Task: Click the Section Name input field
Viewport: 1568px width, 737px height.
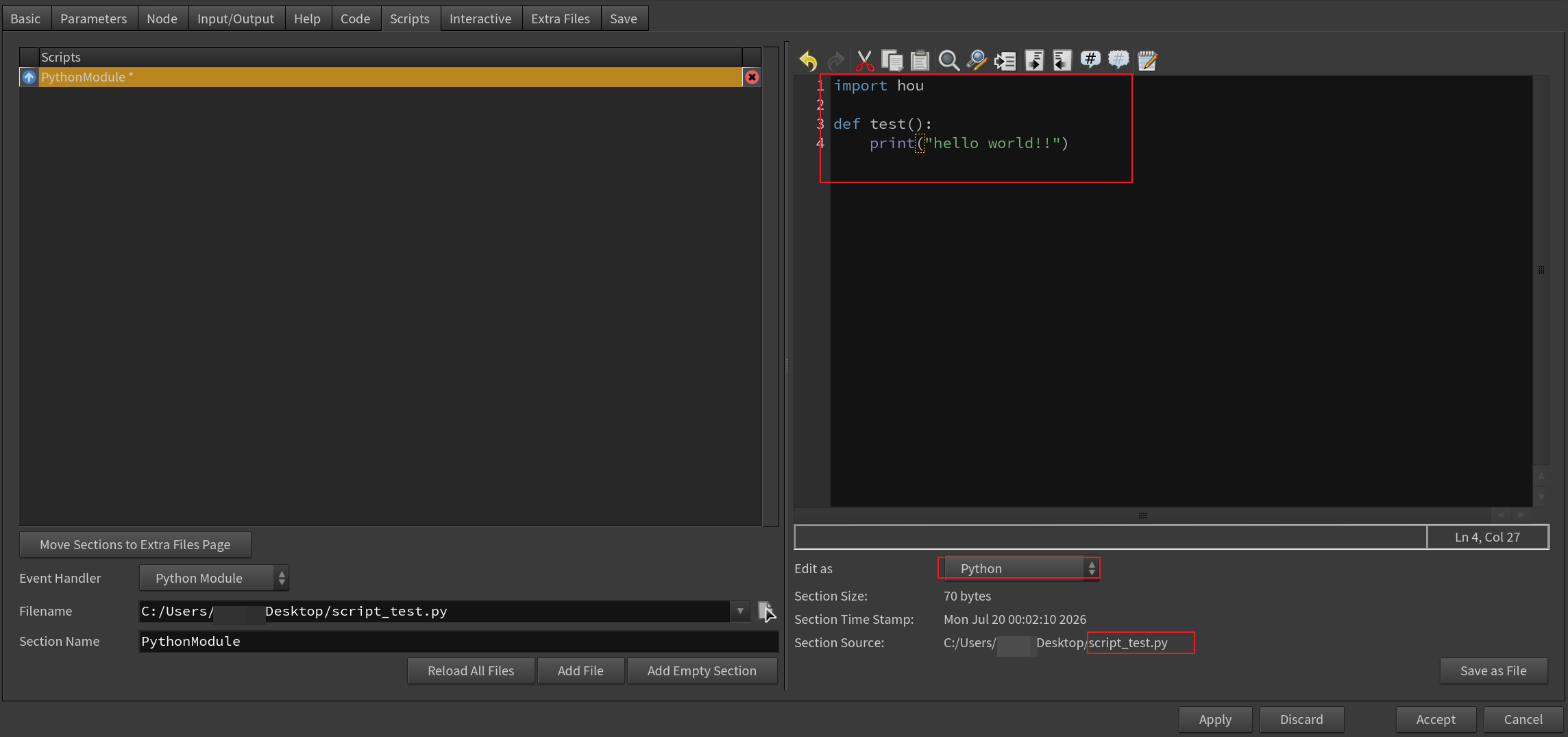Action: click(x=458, y=641)
